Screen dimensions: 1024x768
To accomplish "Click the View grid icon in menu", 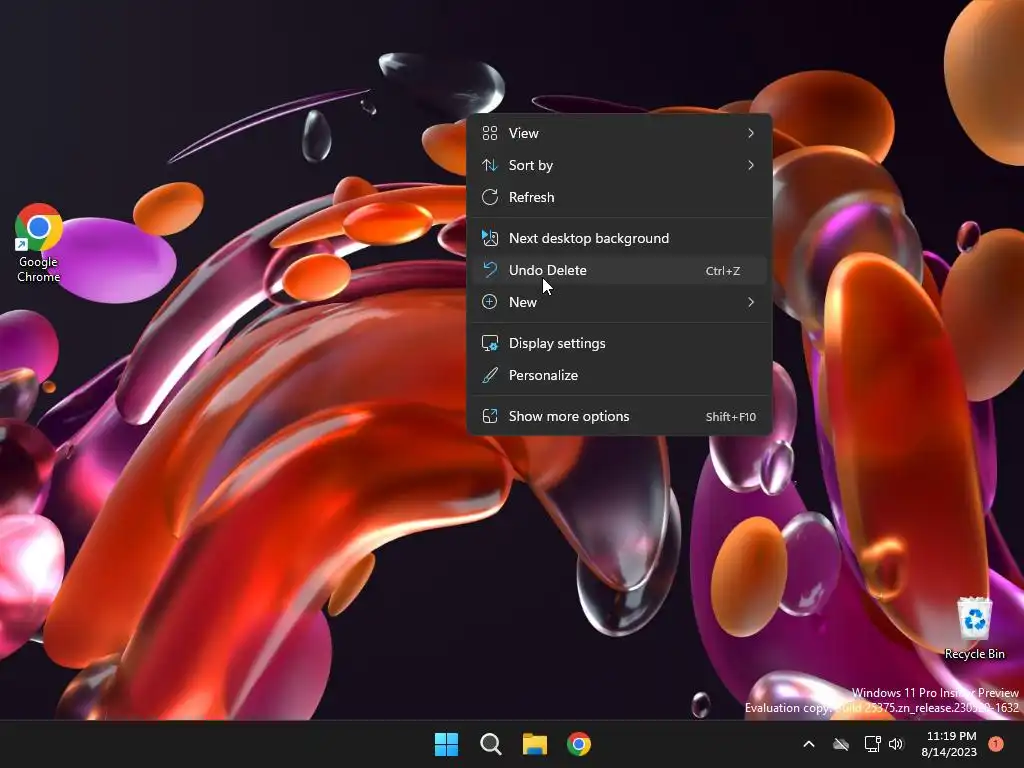I will [x=490, y=133].
